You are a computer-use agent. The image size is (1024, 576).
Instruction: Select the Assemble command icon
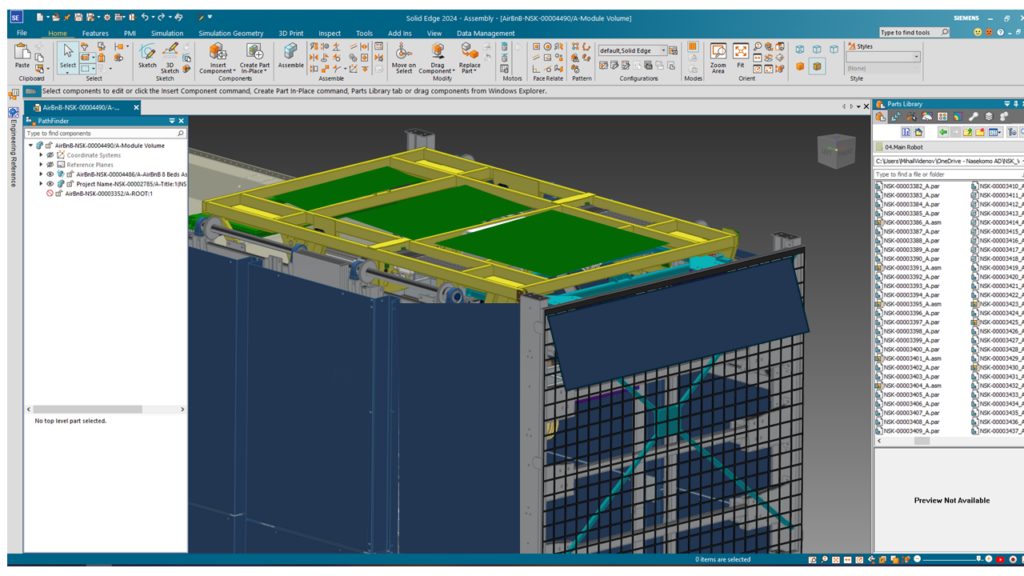click(291, 54)
